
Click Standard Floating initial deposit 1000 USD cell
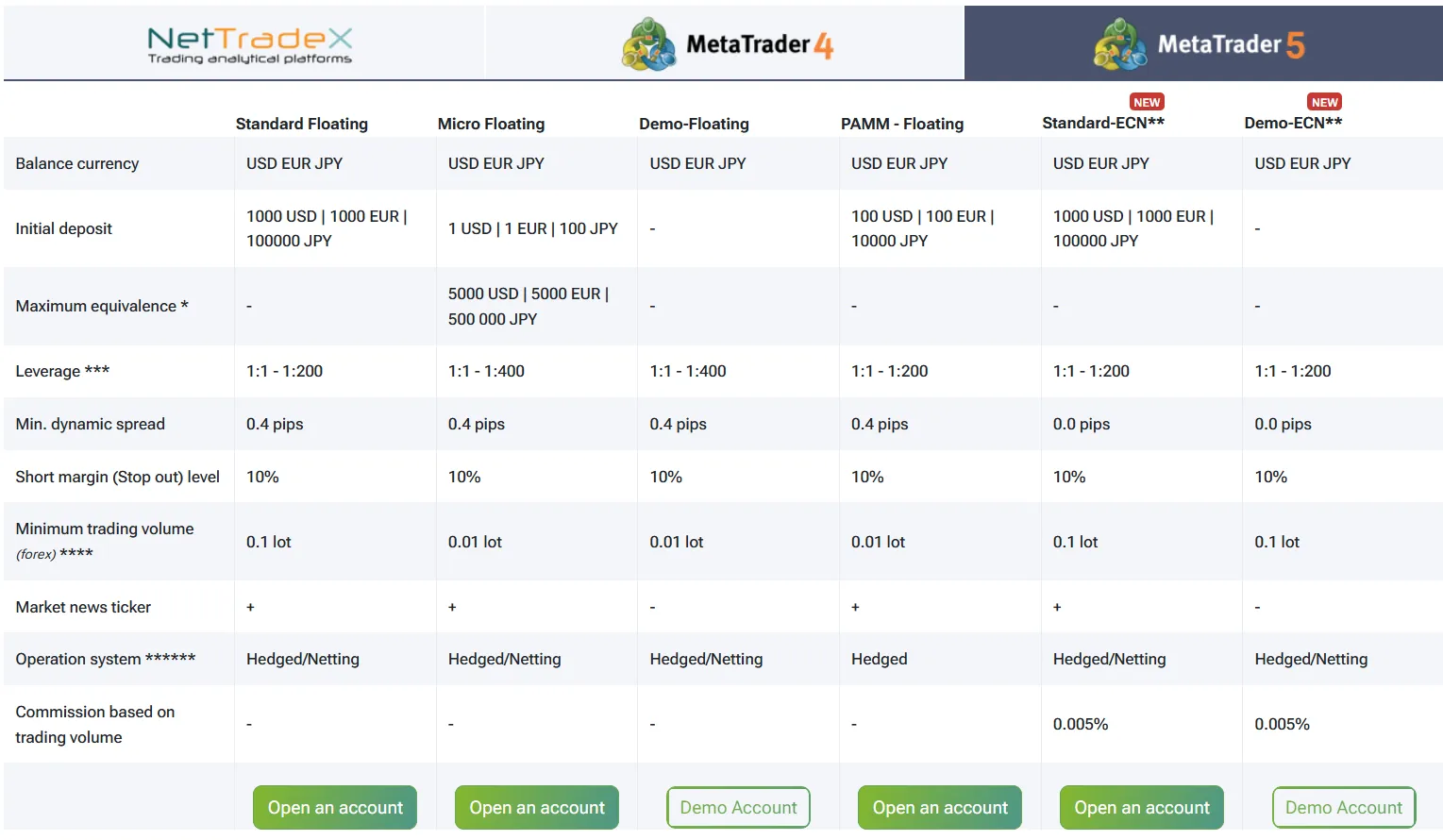327,228
